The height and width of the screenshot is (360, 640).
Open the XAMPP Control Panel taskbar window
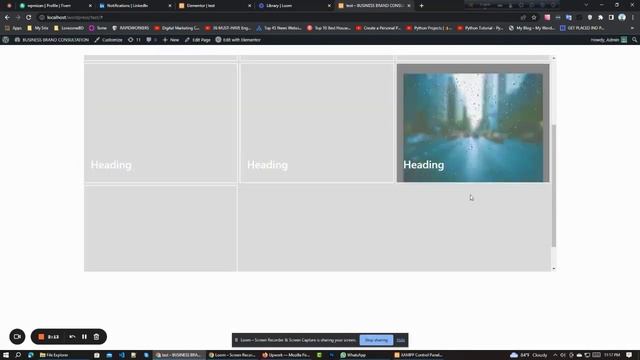419,355
